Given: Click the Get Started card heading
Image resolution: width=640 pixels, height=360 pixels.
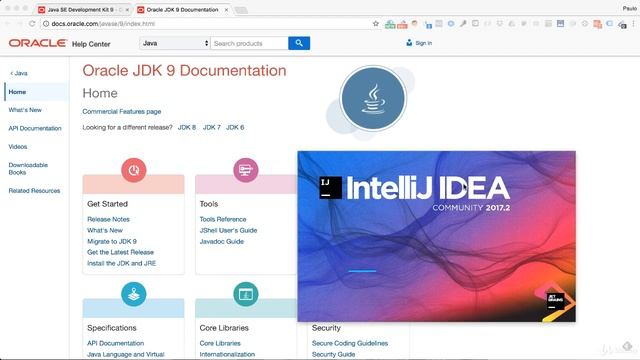Looking at the screenshot, I should (x=107, y=204).
